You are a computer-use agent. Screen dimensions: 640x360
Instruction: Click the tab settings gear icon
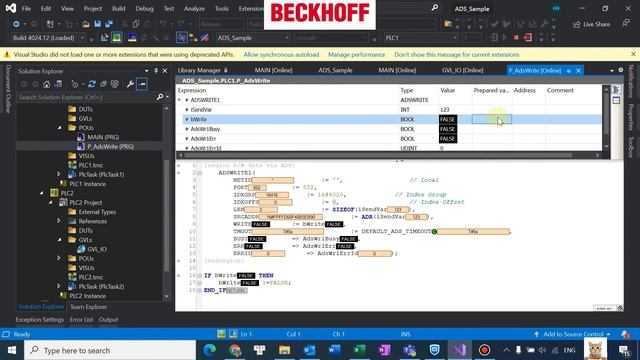pyautogui.click(x=621, y=70)
